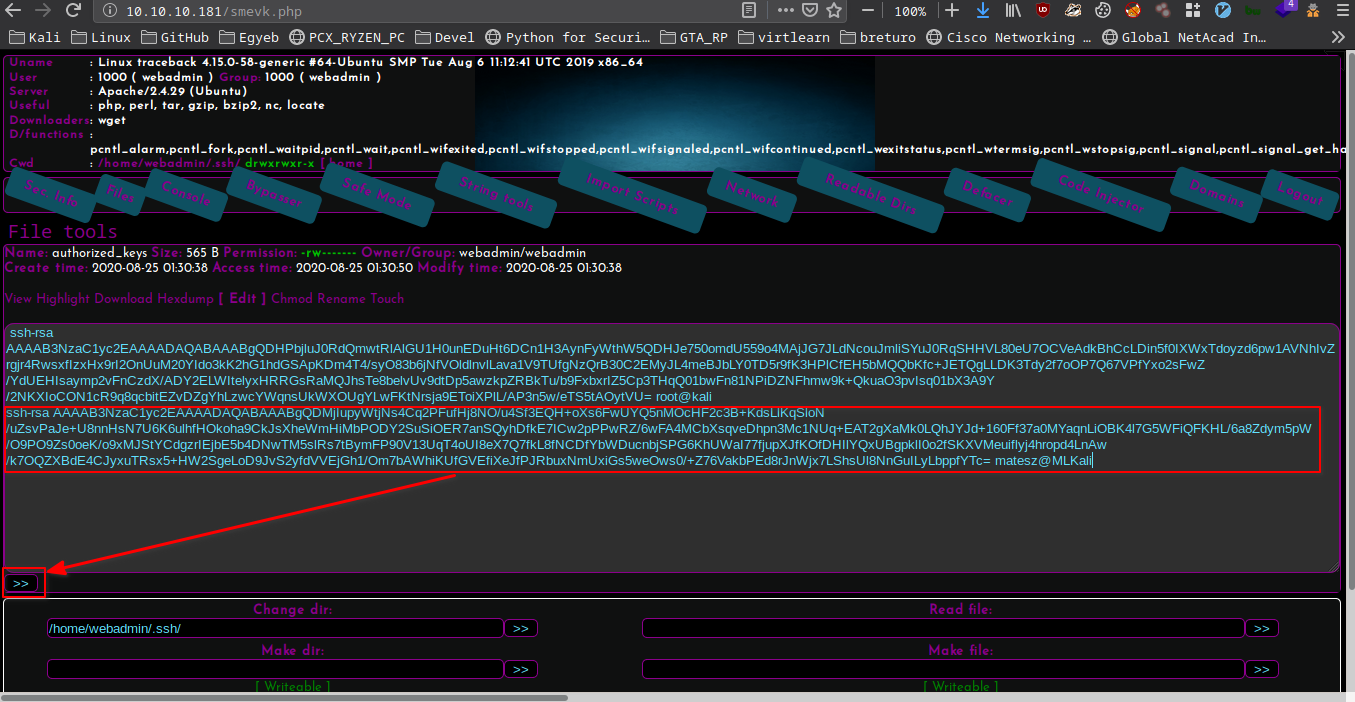Expand the Kali bookmarks folder
Screen dimensions: 1355x702
click(35, 37)
